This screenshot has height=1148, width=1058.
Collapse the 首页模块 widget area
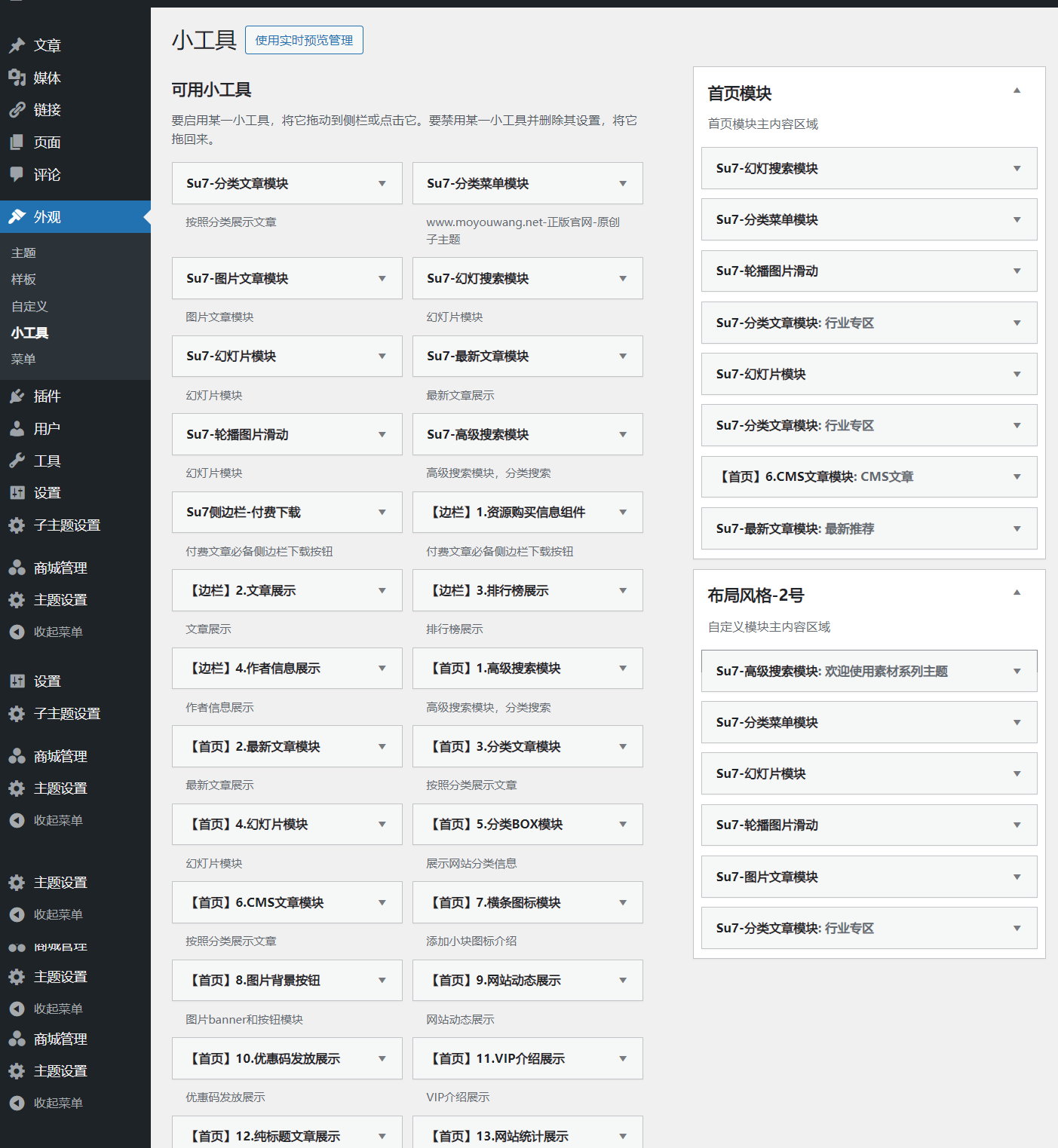[1017, 90]
